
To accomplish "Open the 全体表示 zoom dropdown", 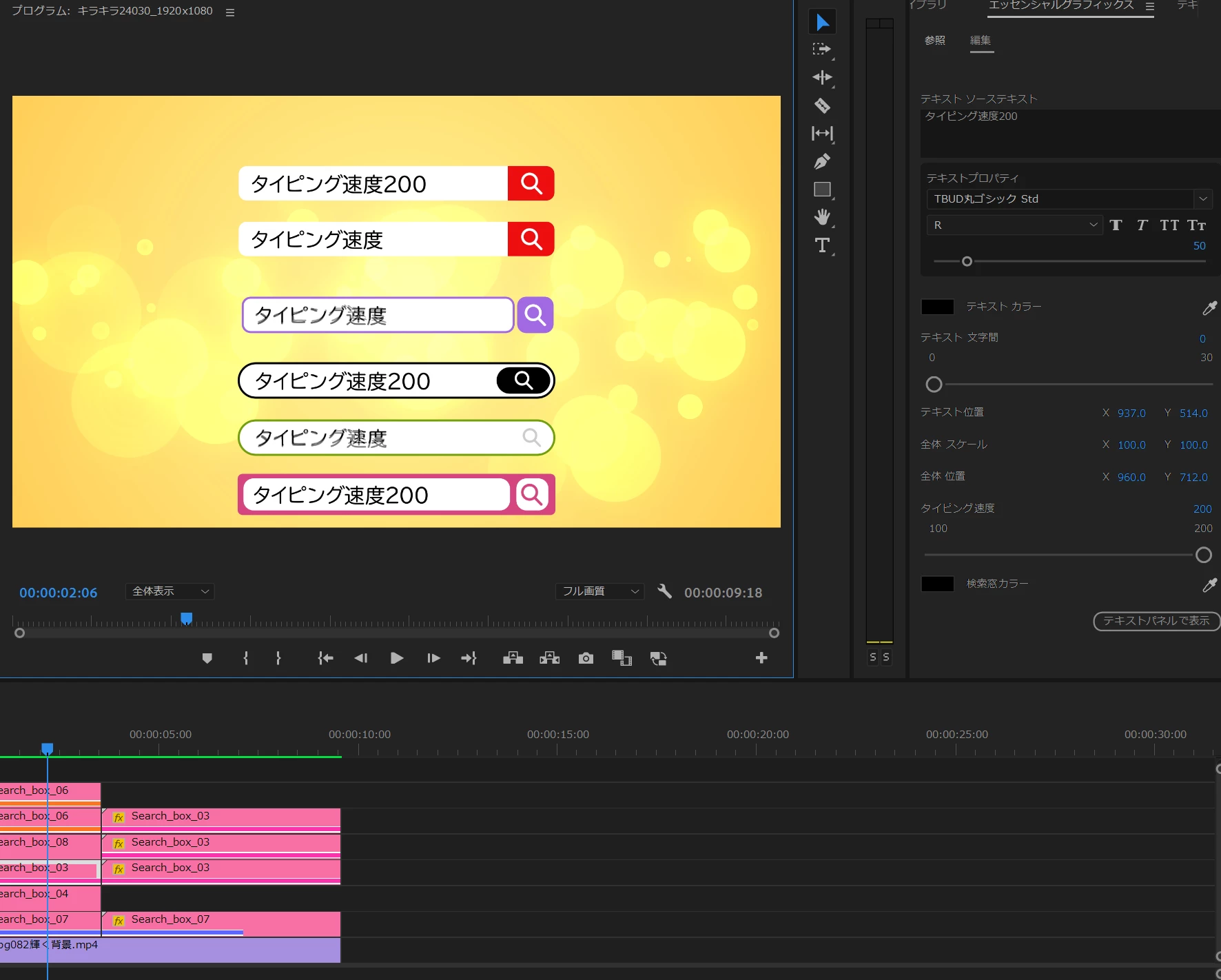I will (x=170, y=591).
